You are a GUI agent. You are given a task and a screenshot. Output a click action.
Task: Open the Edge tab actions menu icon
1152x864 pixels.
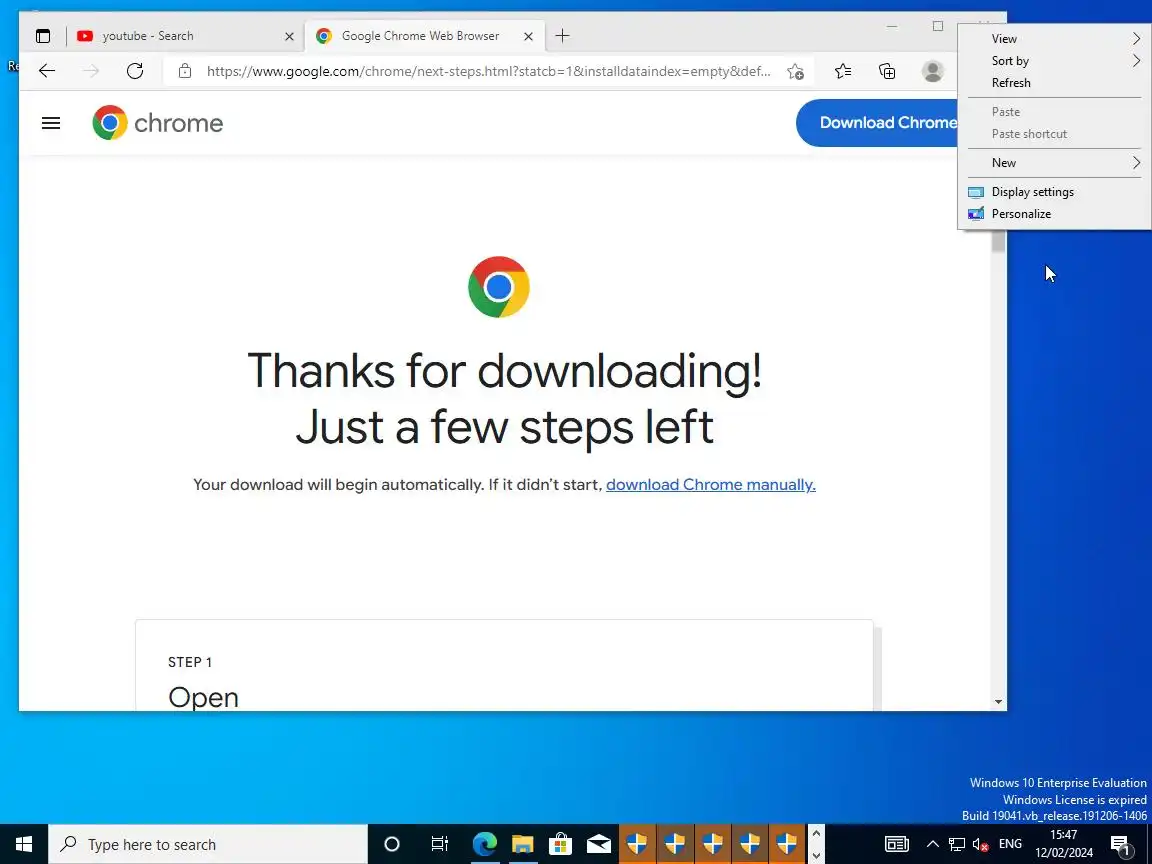tap(43, 36)
